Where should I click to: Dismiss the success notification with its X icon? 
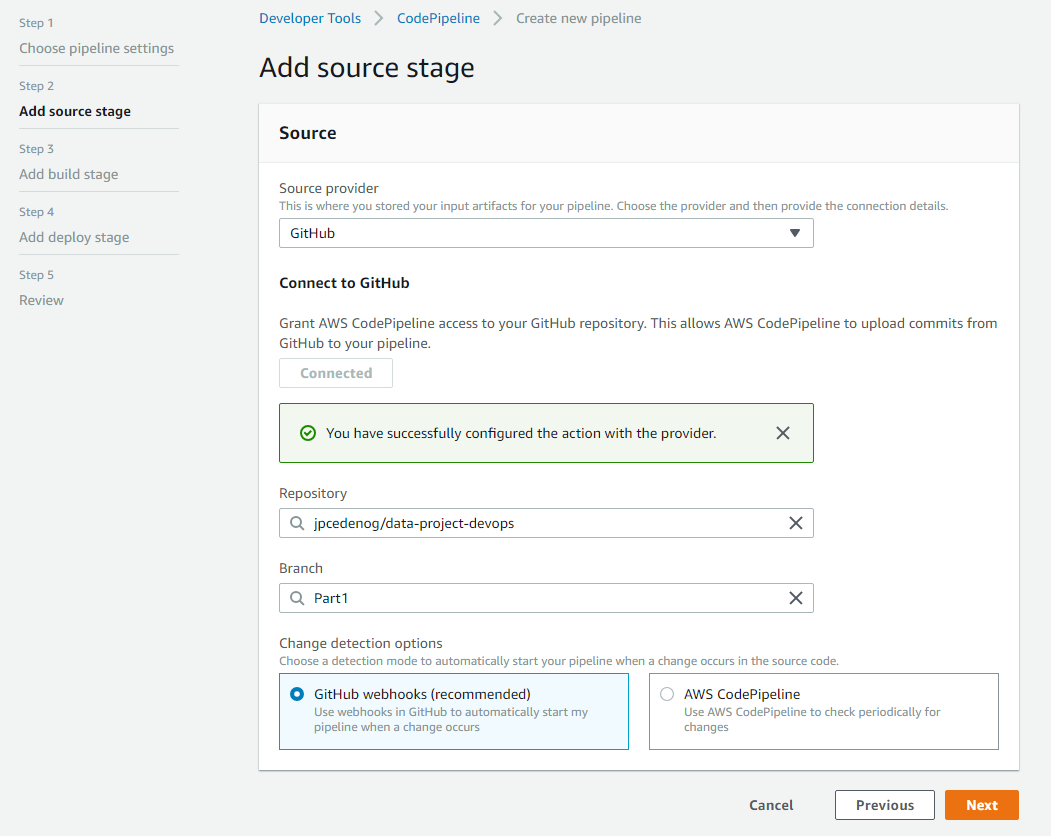tap(782, 433)
